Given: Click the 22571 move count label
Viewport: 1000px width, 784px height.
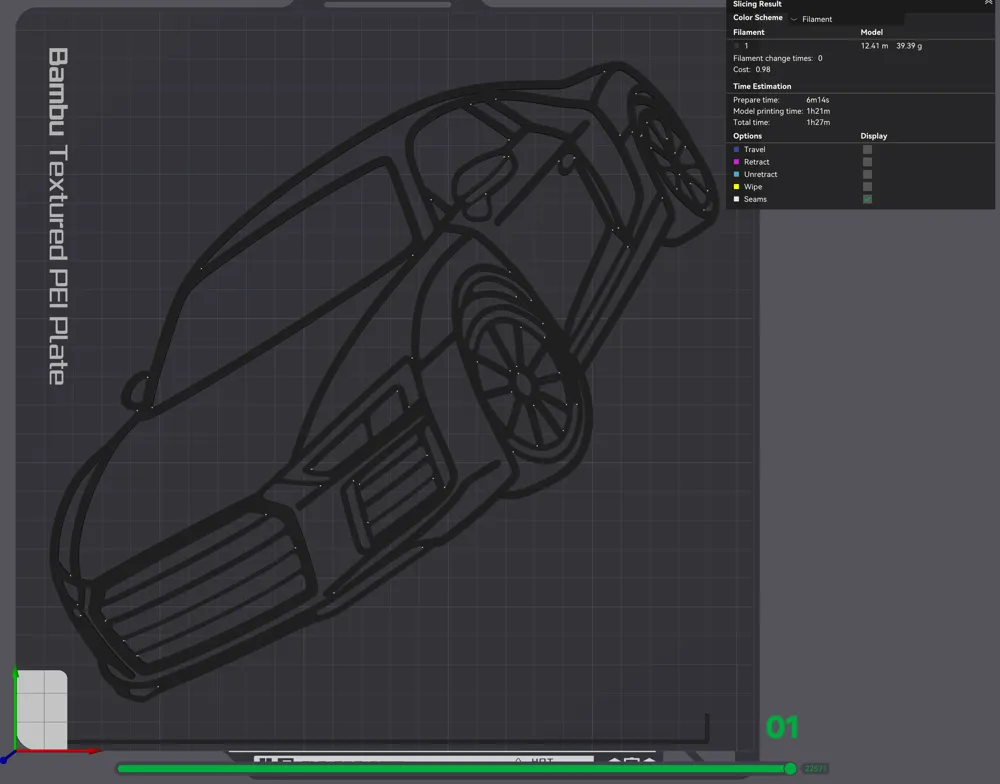Looking at the screenshot, I should click(815, 769).
